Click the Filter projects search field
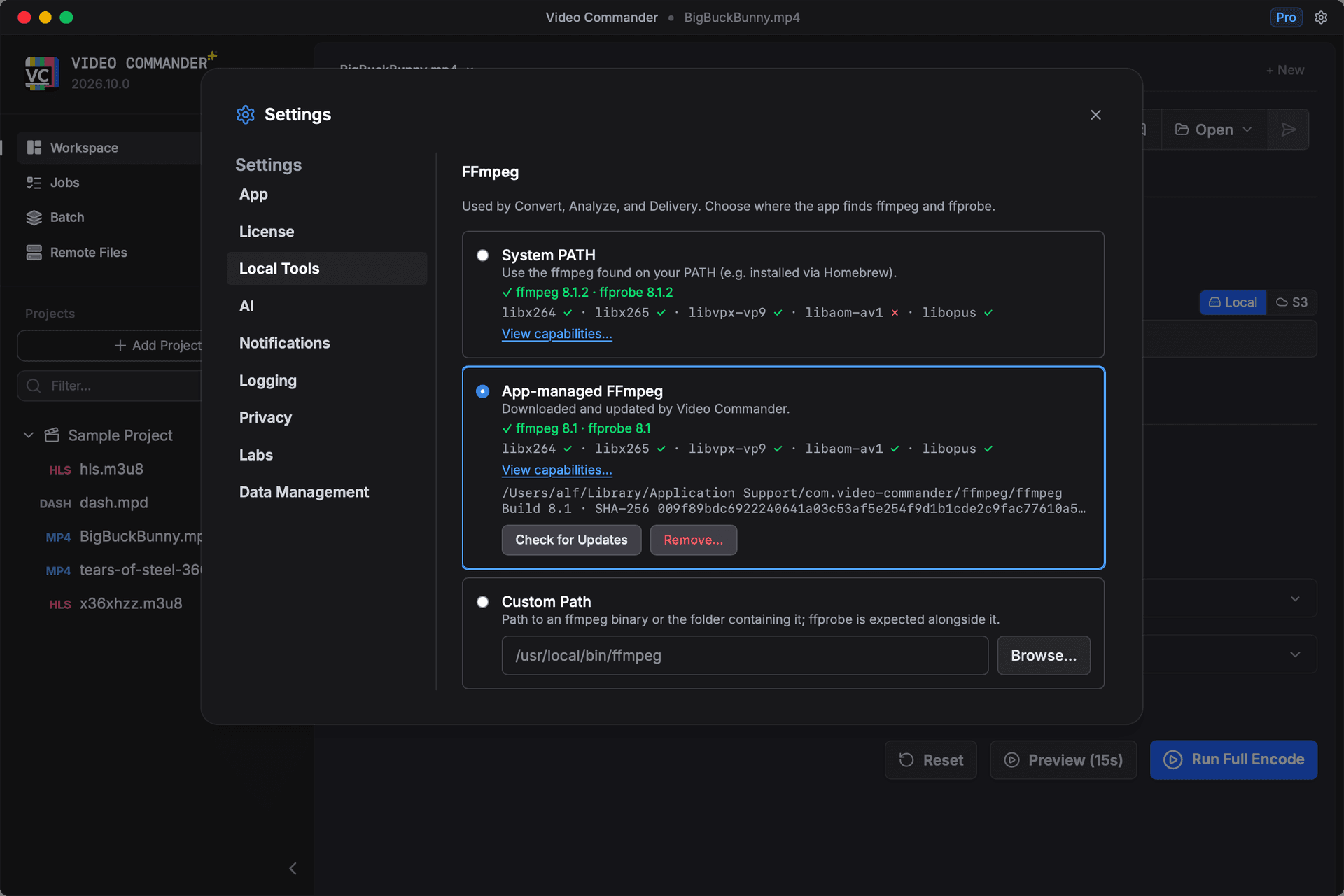The width and height of the screenshot is (1344, 896). (110, 386)
